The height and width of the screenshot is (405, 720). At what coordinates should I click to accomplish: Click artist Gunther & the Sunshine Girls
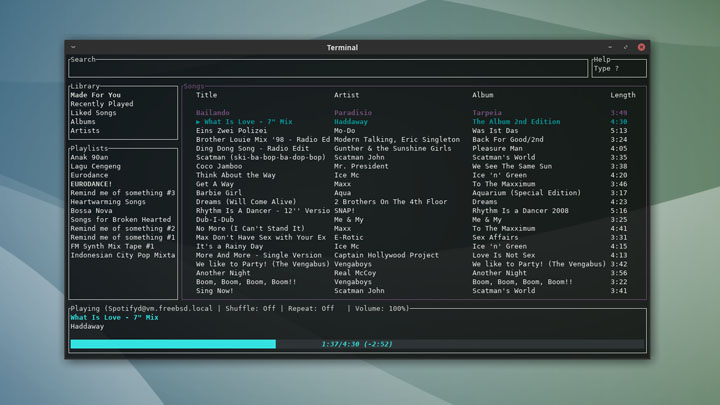tap(393, 148)
